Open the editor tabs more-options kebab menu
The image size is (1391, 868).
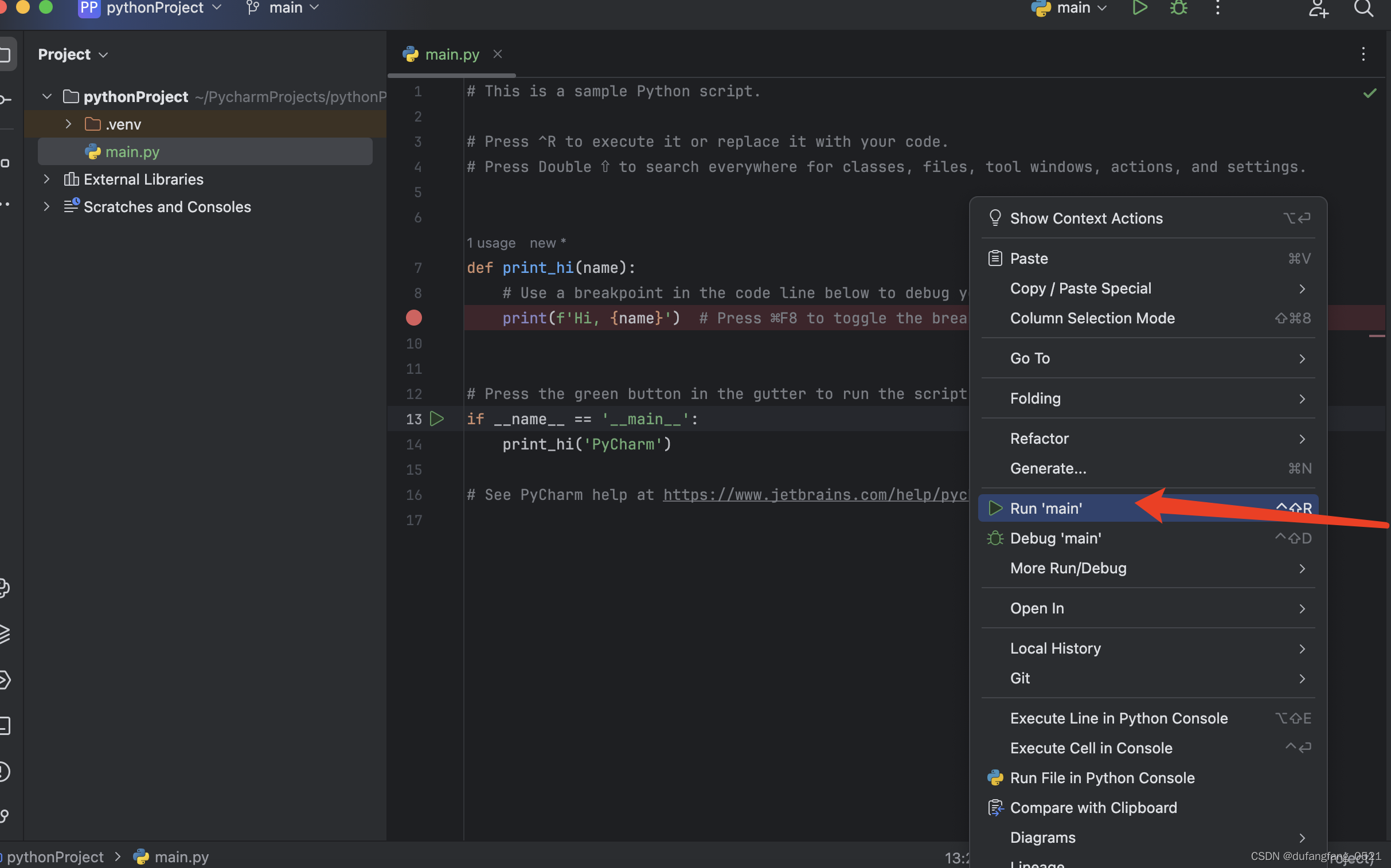pyautogui.click(x=1363, y=54)
